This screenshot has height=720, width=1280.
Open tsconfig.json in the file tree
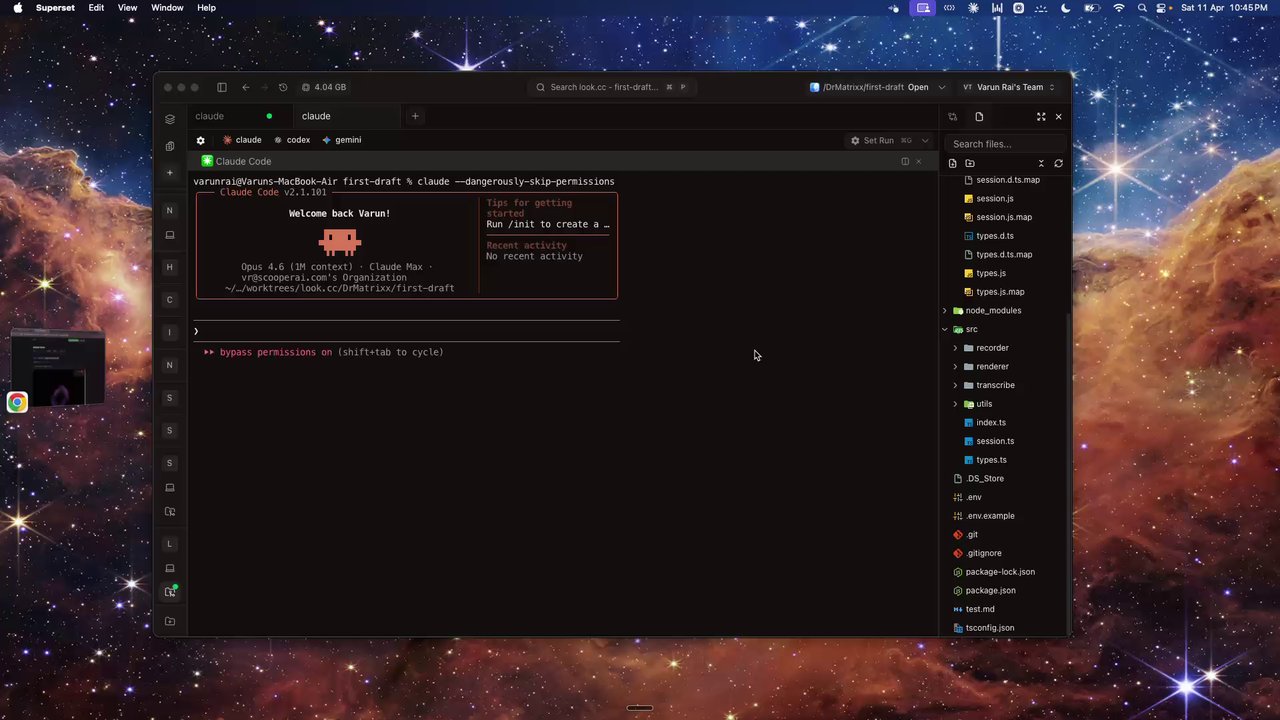(990, 628)
